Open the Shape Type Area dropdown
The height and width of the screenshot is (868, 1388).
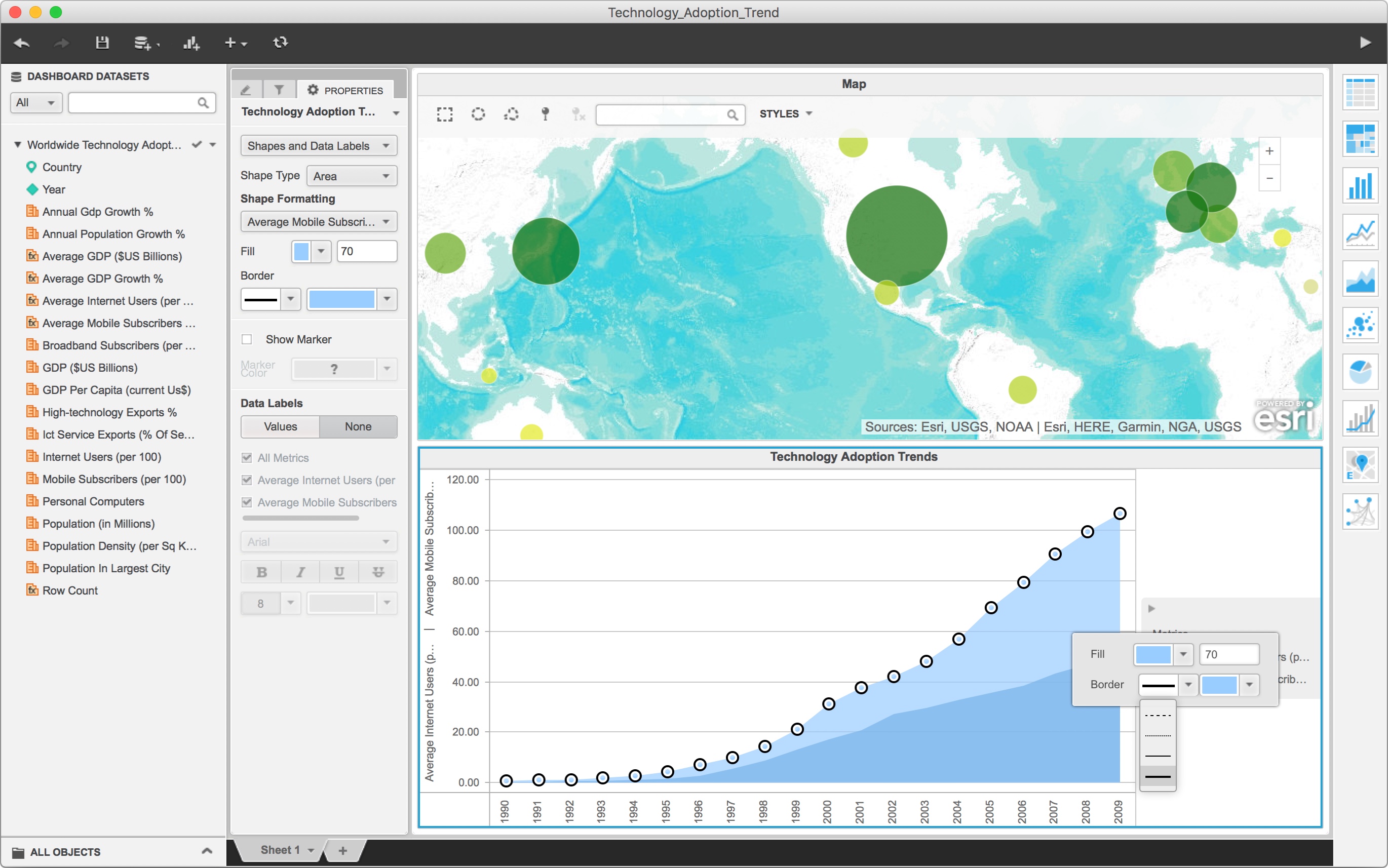[x=352, y=176]
